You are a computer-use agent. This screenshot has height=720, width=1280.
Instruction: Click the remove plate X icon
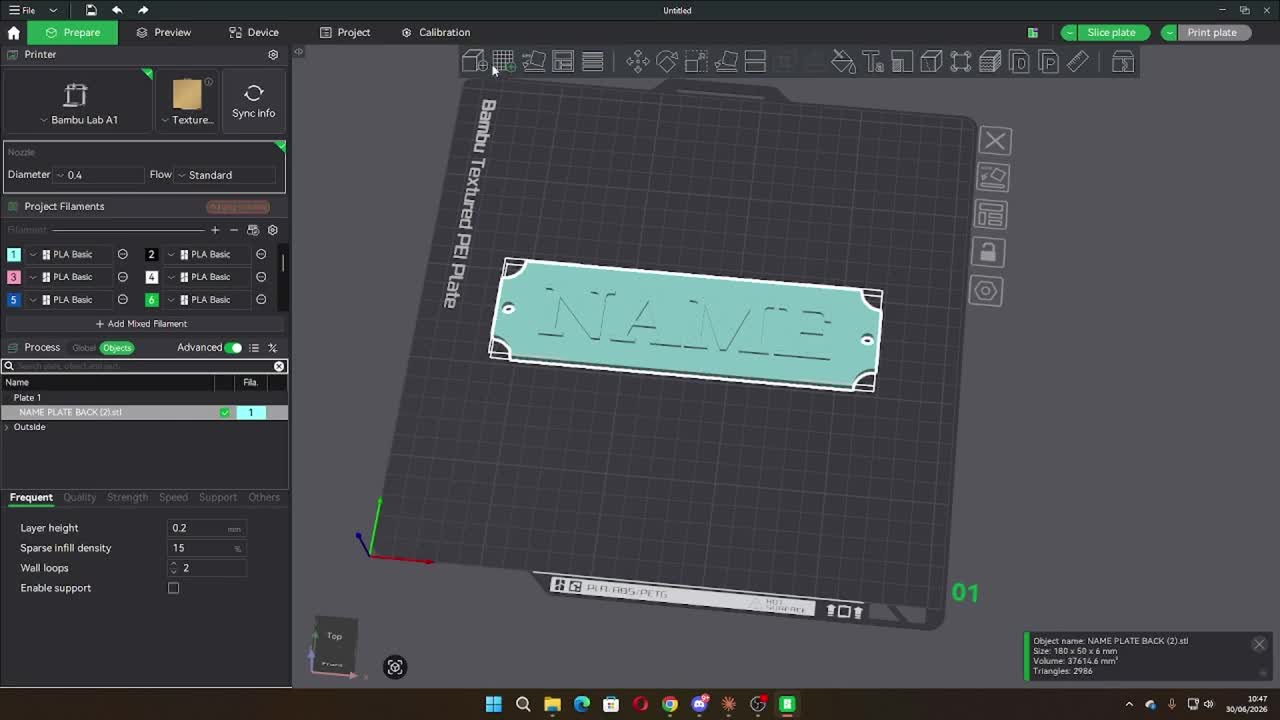point(995,141)
